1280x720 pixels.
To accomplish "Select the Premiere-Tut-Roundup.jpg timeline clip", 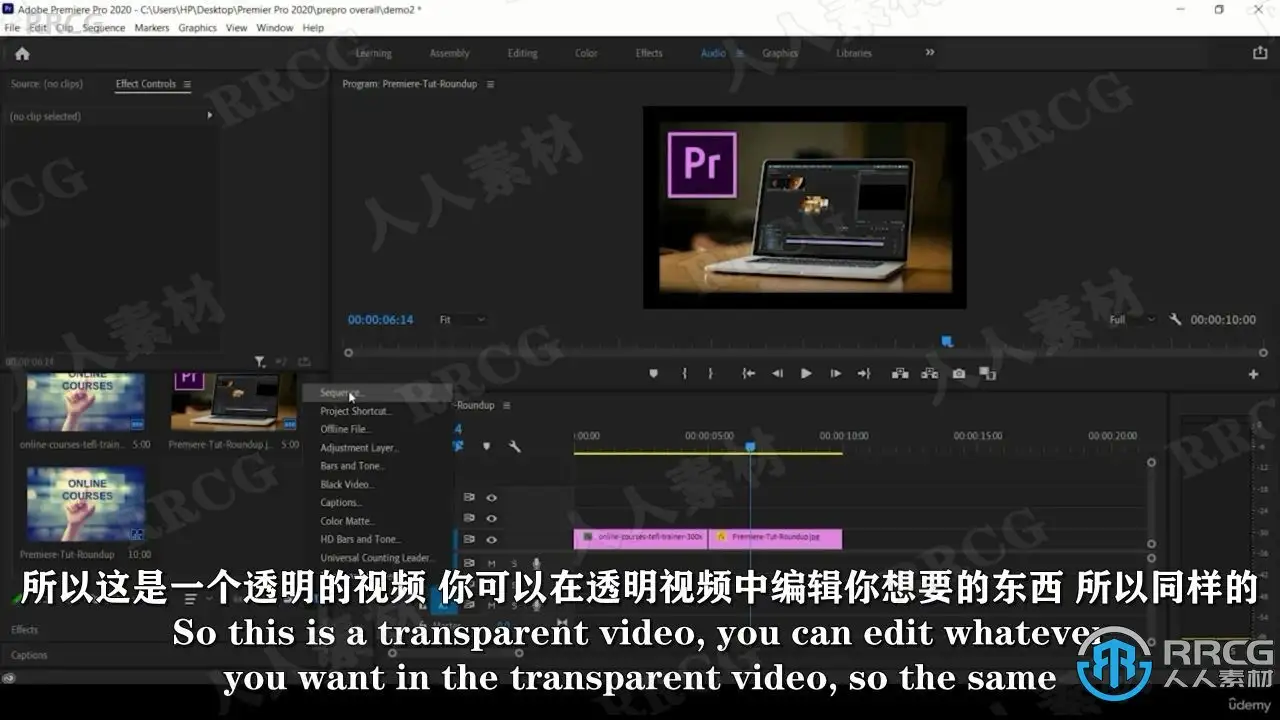I will (775, 539).
